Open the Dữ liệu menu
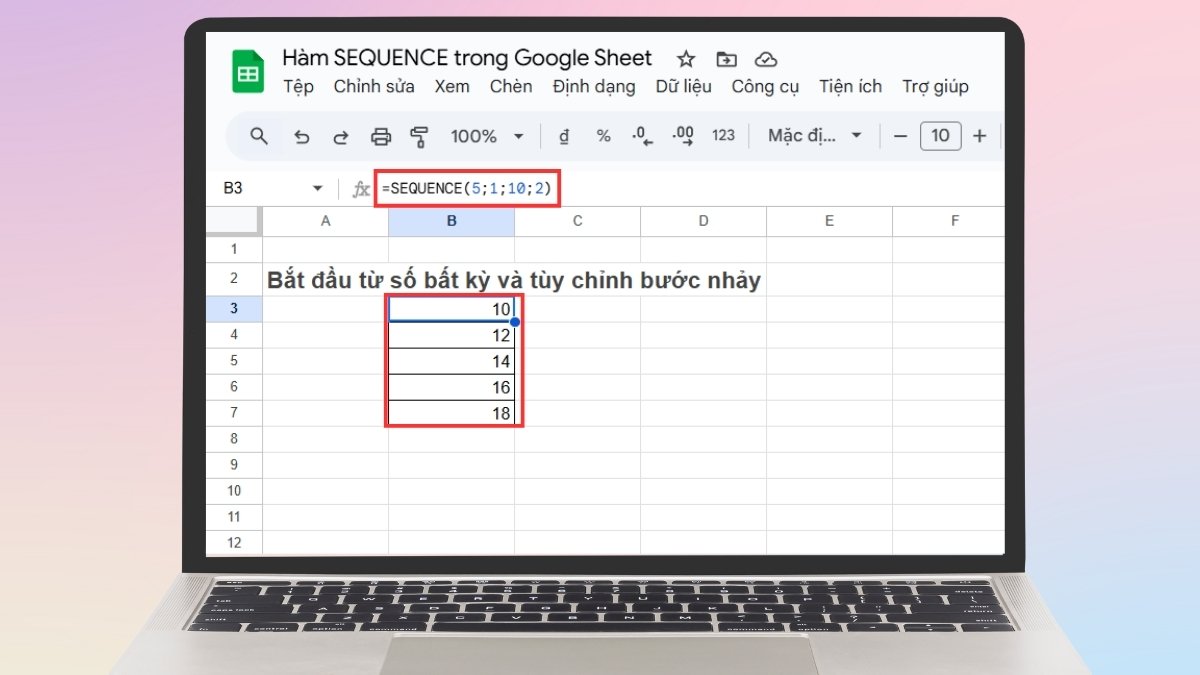Viewport: 1200px width, 675px height. [x=683, y=87]
